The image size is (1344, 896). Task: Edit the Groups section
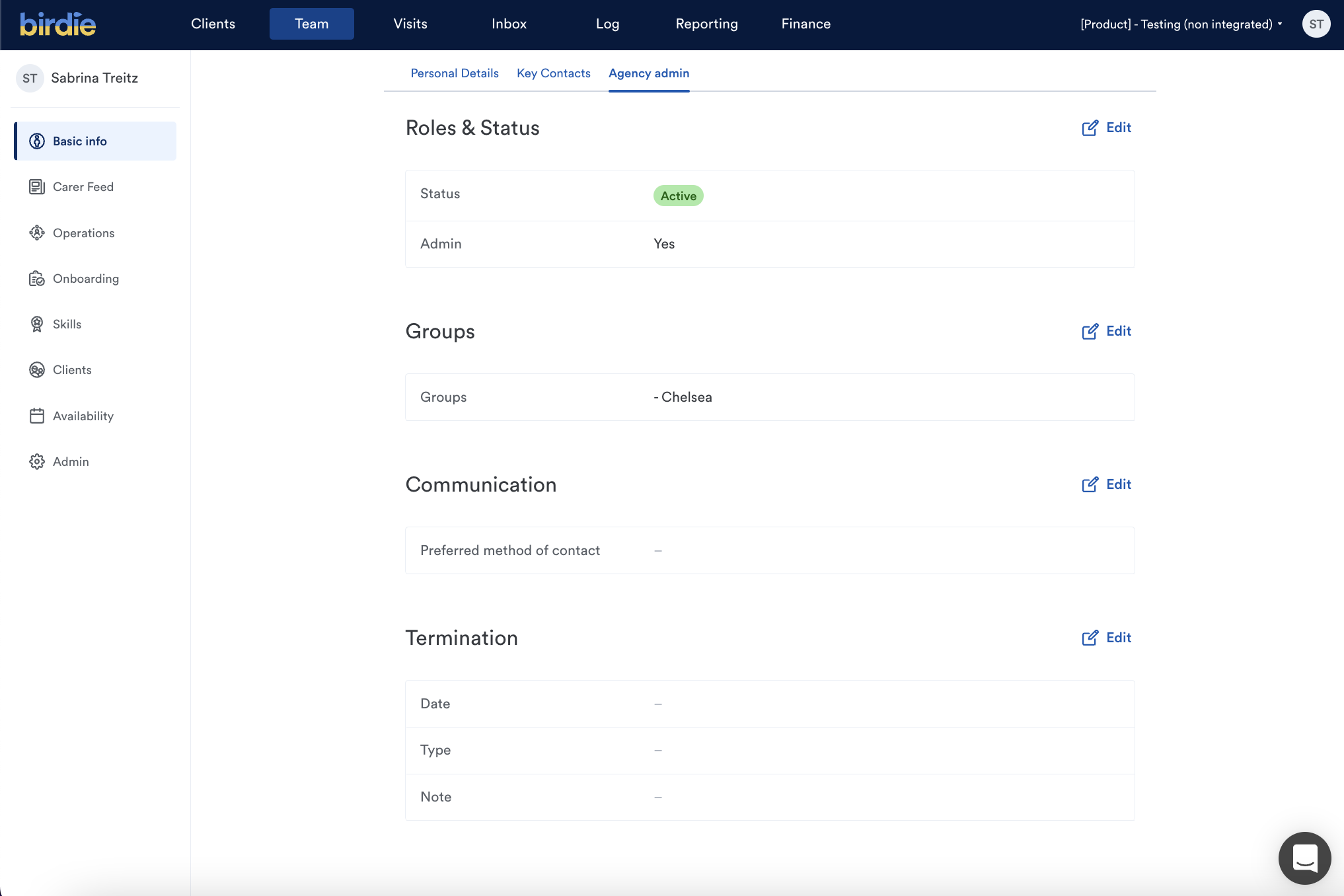coord(1107,331)
